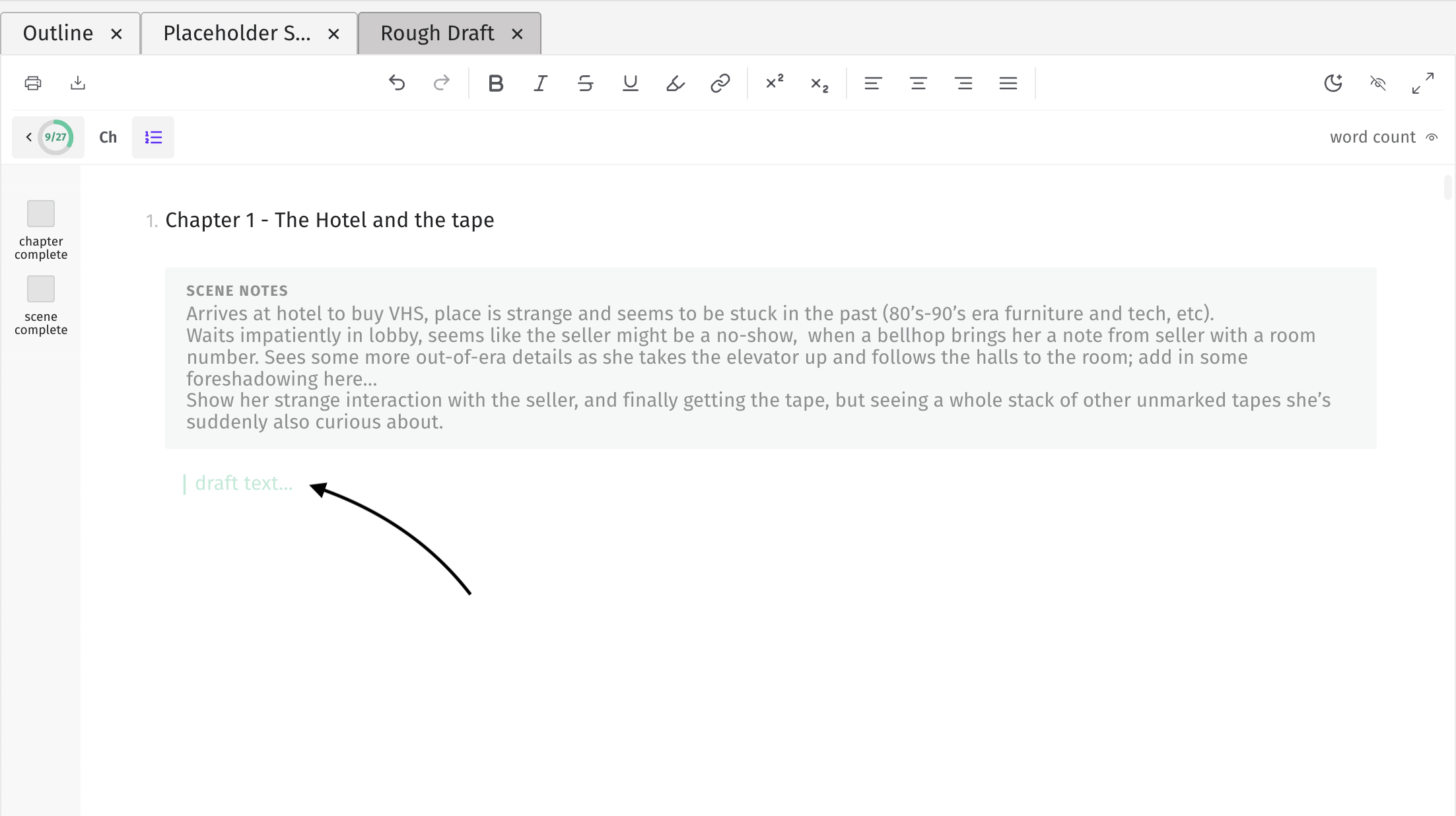Open the 9/27 progress indicator

pyautogui.click(x=55, y=137)
